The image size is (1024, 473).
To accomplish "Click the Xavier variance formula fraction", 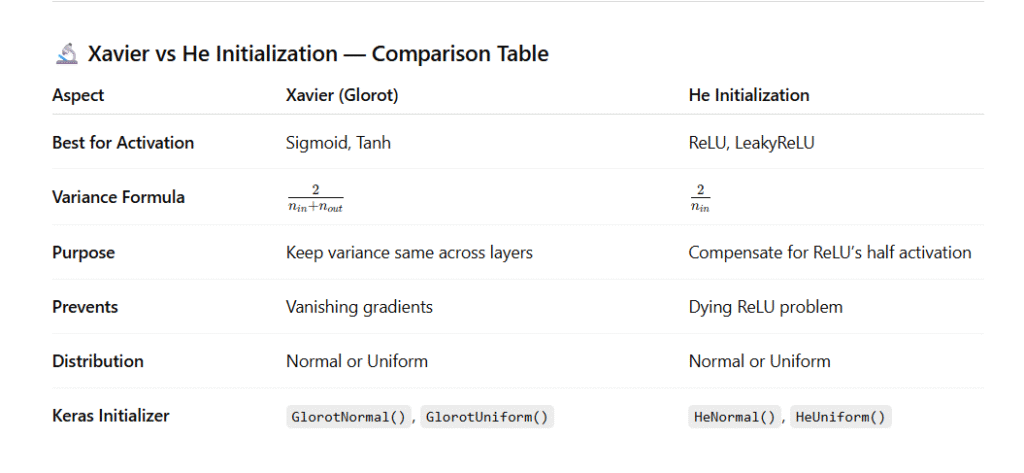I will pos(314,198).
